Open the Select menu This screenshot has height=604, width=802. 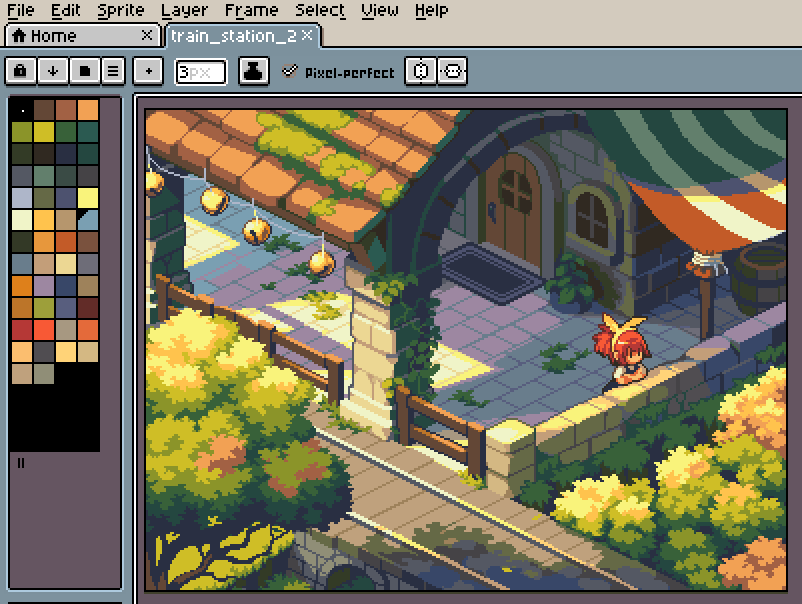(x=320, y=10)
